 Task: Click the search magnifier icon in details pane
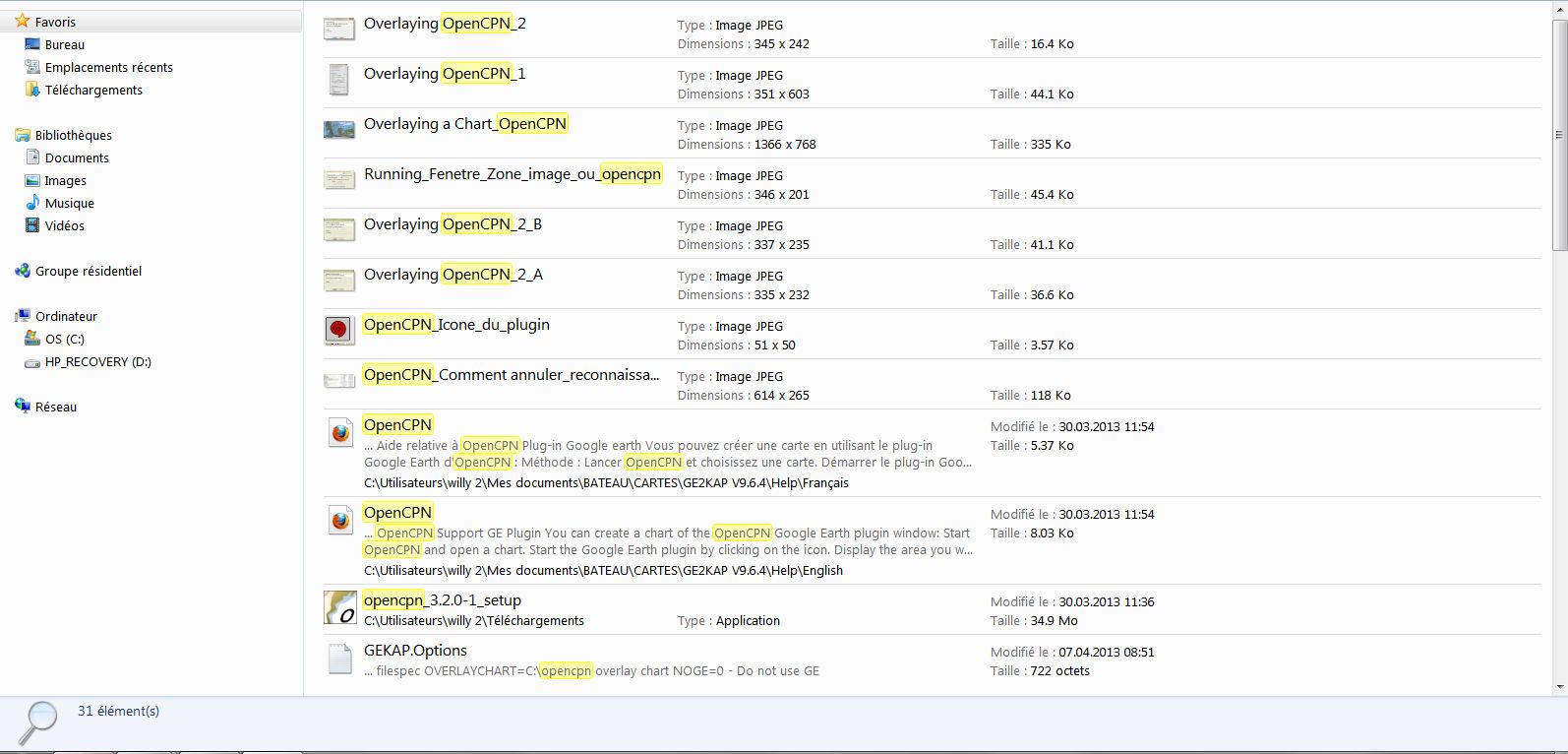tap(39, 723)
